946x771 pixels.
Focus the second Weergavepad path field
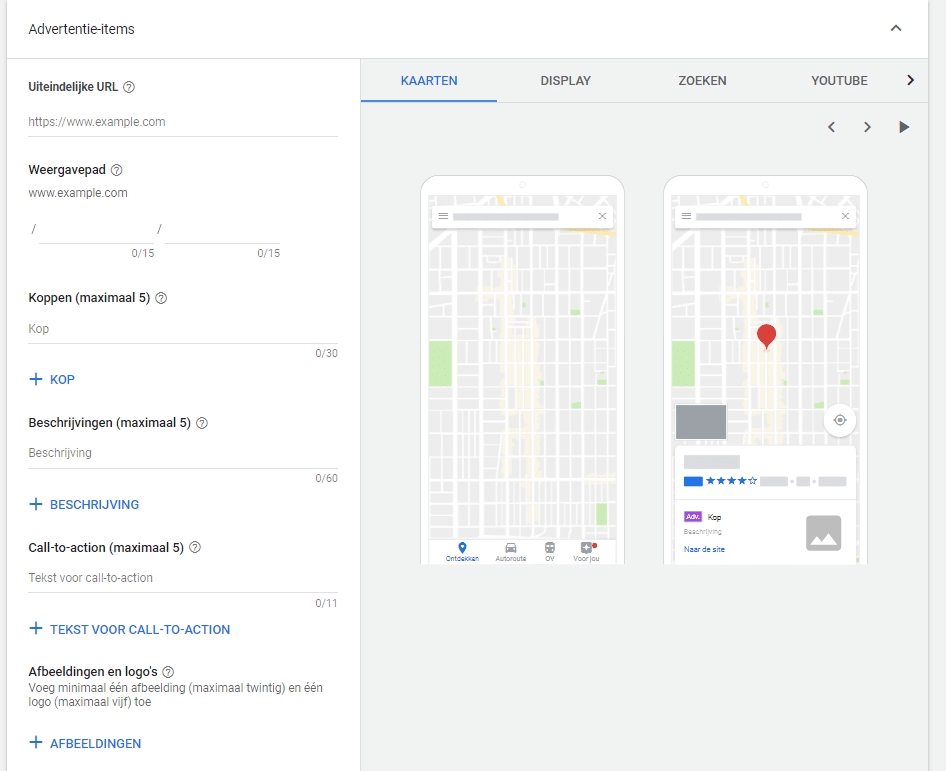coord(223,230)
